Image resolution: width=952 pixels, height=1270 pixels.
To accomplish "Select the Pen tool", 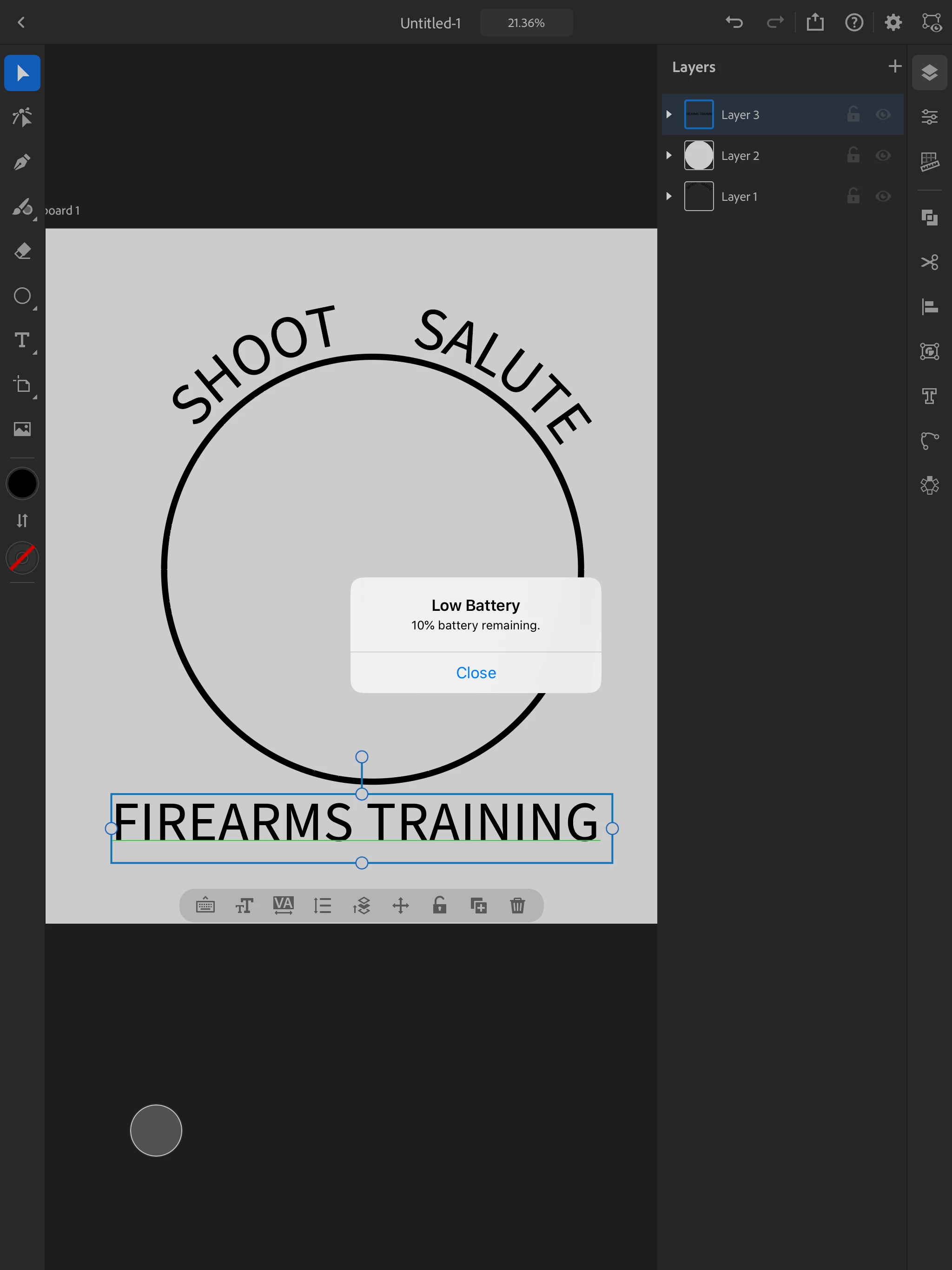I will (x=22, y=163).
